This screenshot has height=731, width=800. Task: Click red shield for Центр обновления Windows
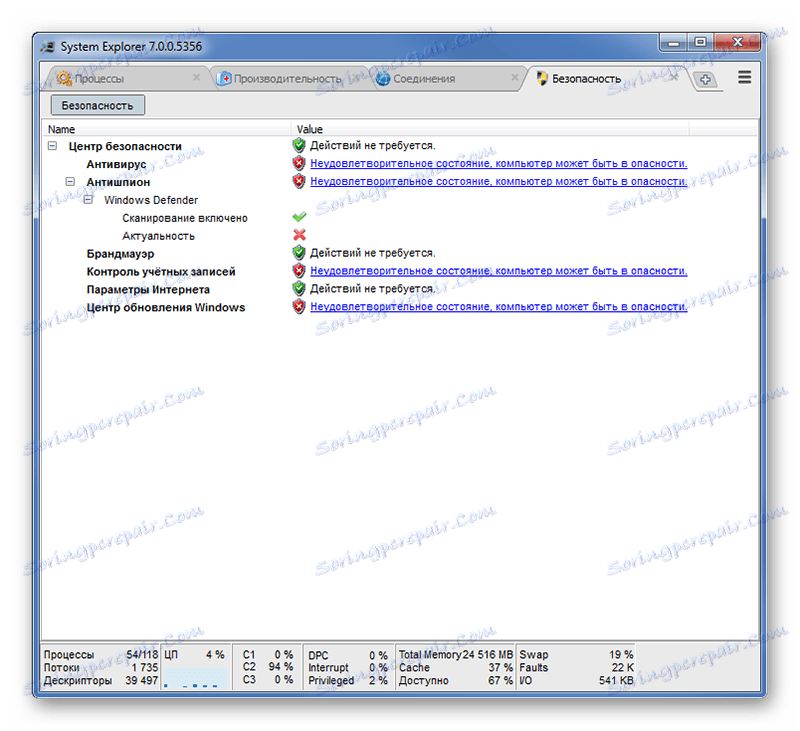tap(299, 306)
